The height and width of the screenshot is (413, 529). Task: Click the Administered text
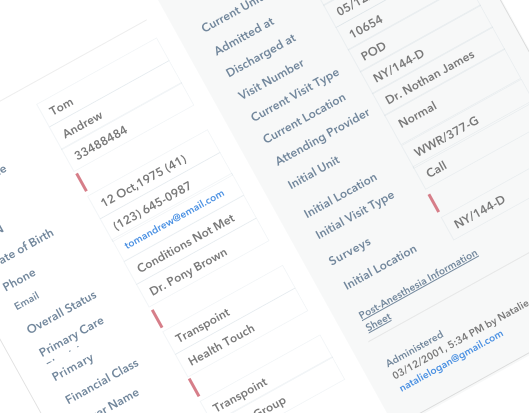coord(414,349)
